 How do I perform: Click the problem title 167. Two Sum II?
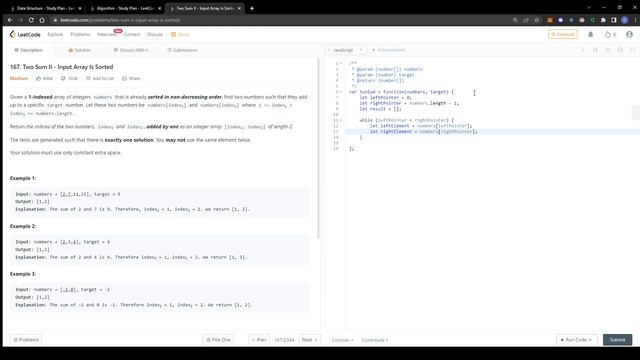61,67
